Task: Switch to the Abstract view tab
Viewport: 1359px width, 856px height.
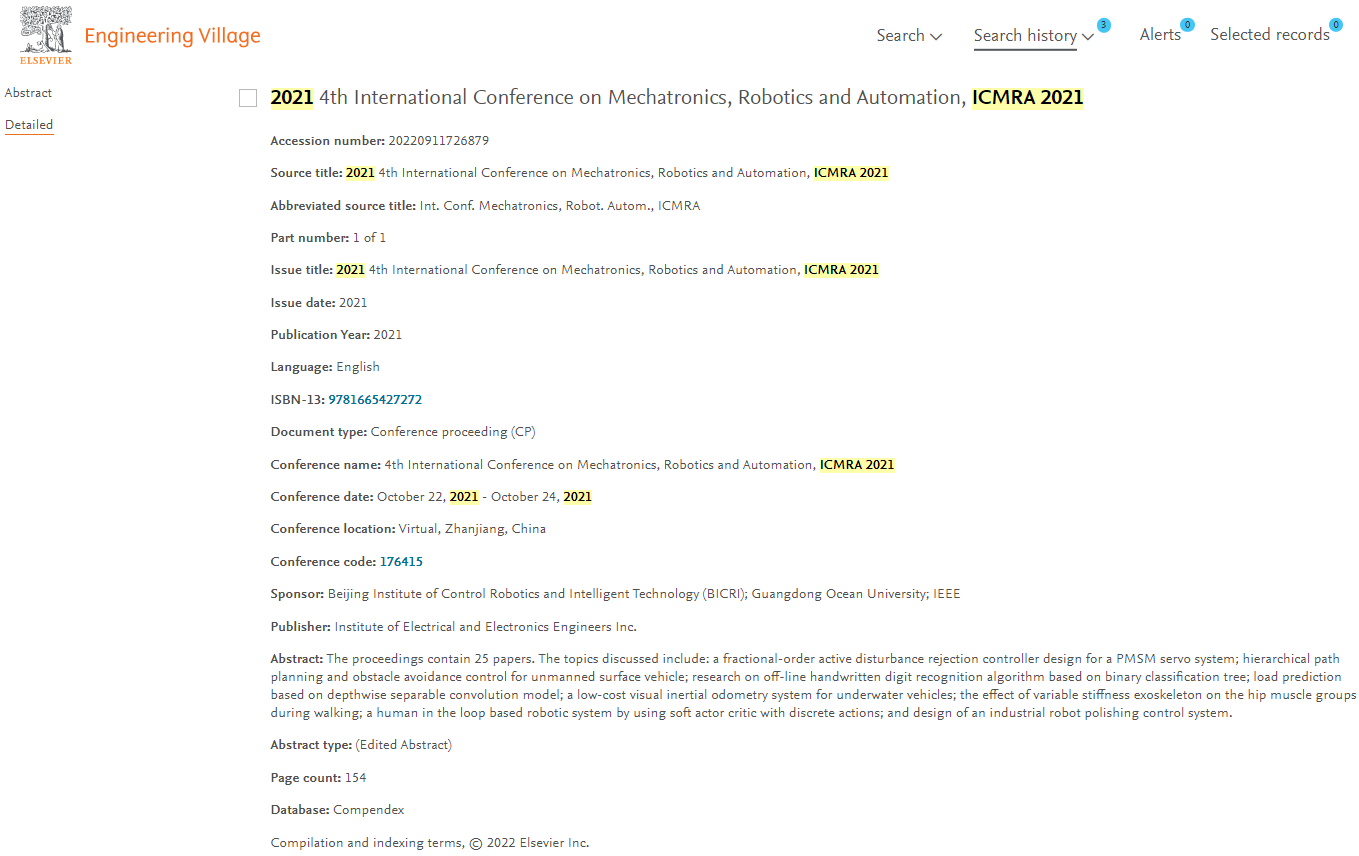Action: click(x=28, y=93)
